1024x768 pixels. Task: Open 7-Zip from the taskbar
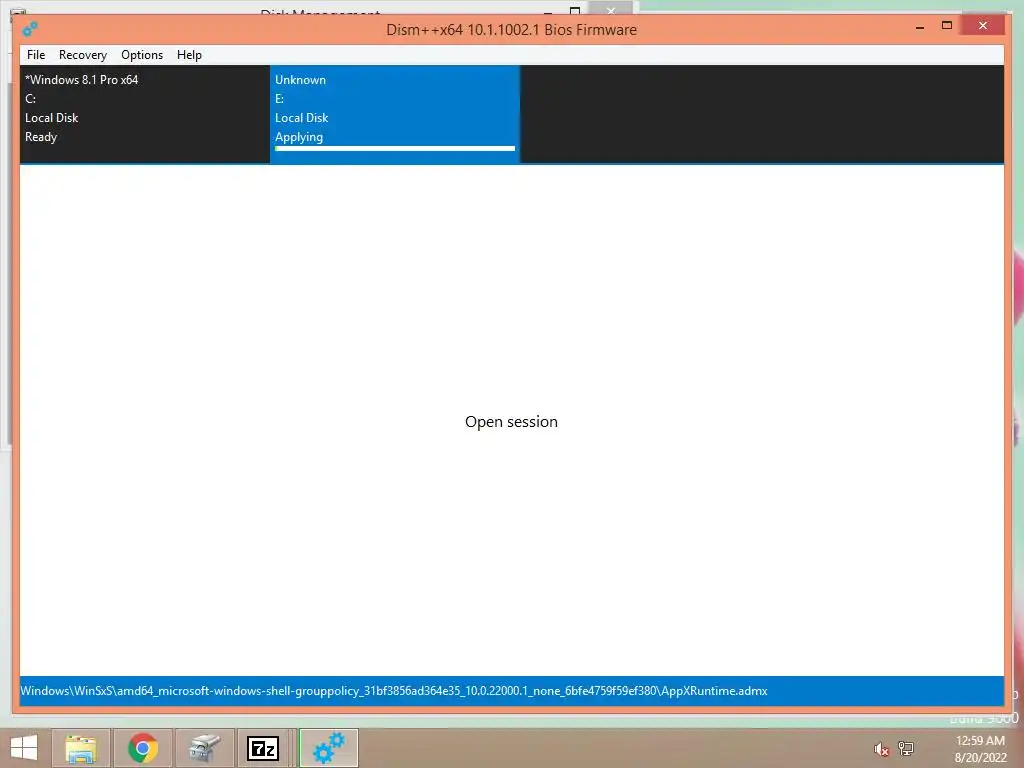pyautogui.click(x=263, y=748)
